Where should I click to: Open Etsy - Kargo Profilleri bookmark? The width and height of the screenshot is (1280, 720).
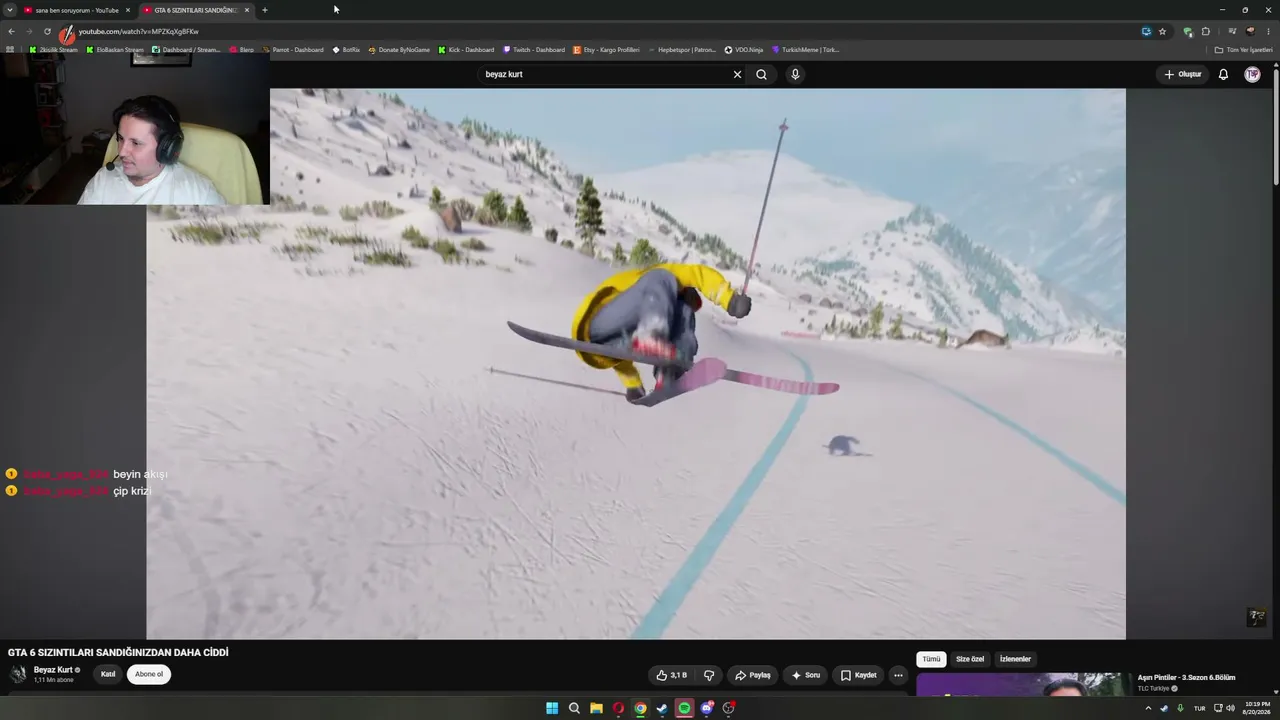606,49
